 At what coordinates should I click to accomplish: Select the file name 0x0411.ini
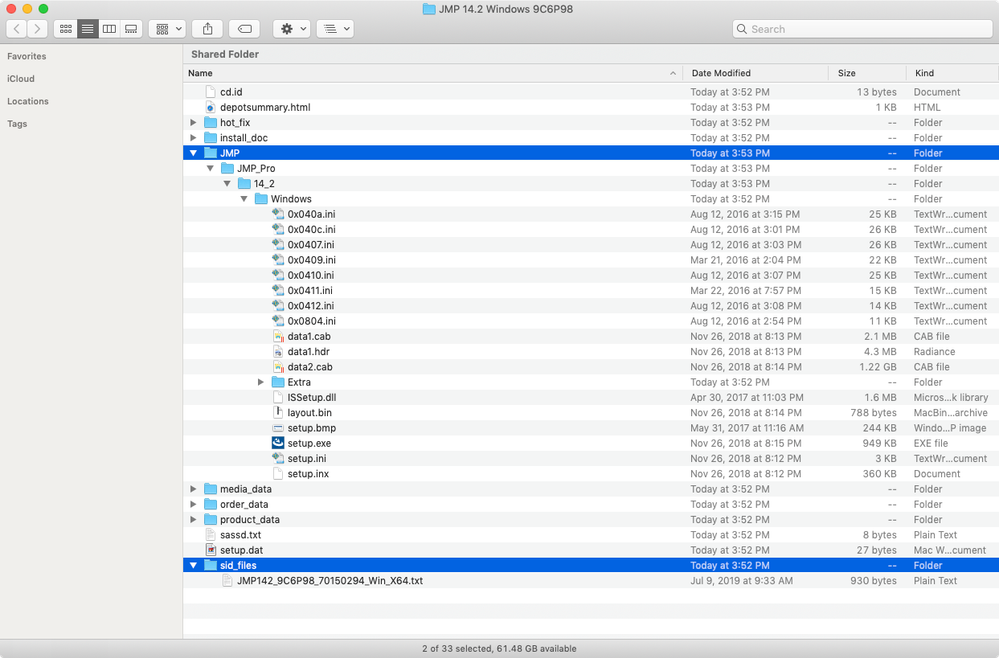click(310, 290)
